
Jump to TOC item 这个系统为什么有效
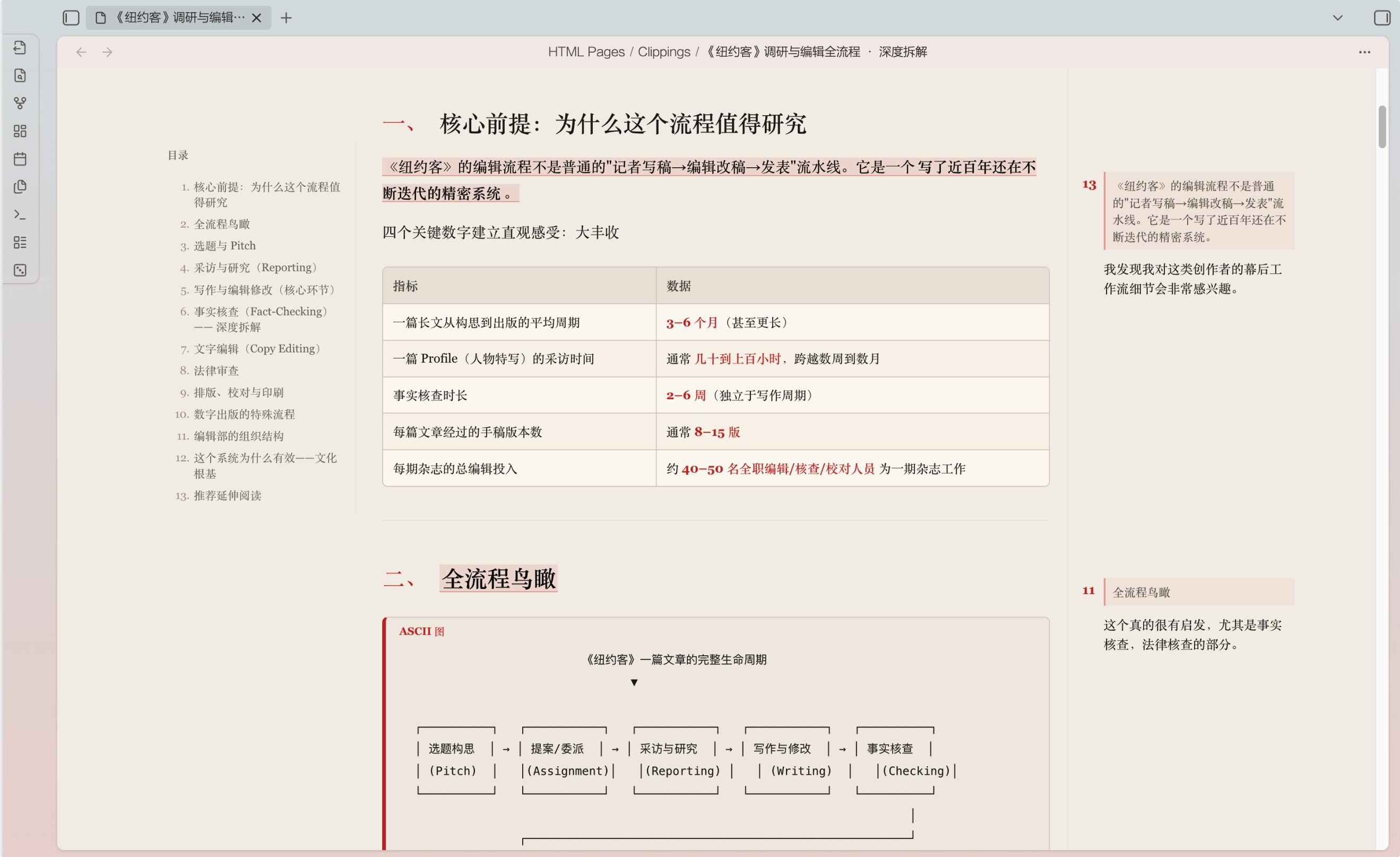coord(265,466)
